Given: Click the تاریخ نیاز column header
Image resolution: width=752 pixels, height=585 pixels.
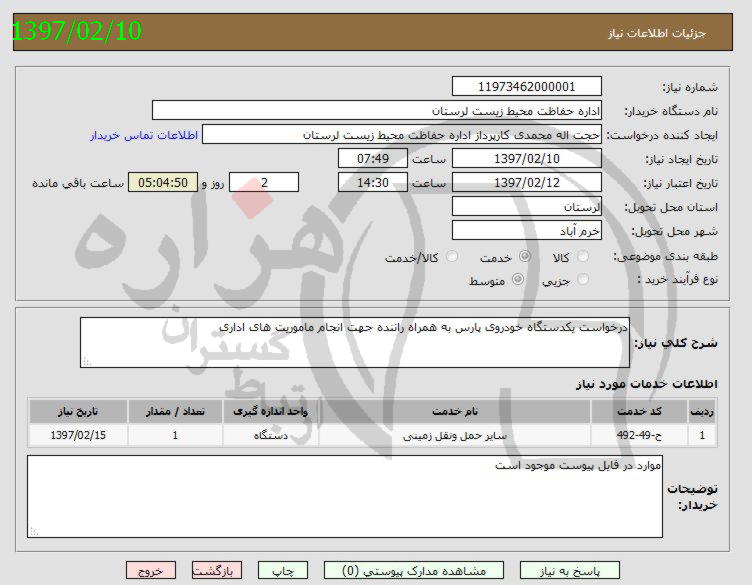Looking at the screenshot, I should [78, 411].
